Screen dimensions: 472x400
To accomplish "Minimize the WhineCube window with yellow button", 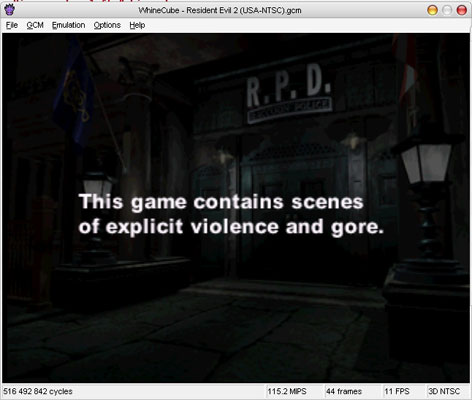I will [x=432, y=10].
